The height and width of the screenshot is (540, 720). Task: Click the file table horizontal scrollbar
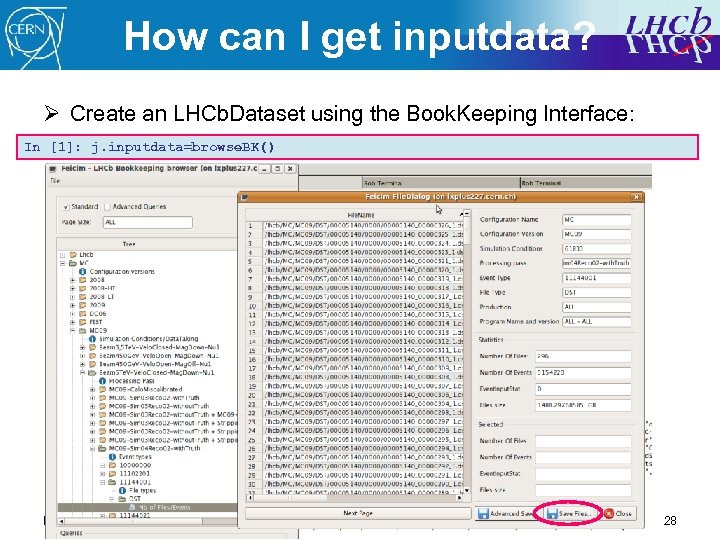coord(355,497)
